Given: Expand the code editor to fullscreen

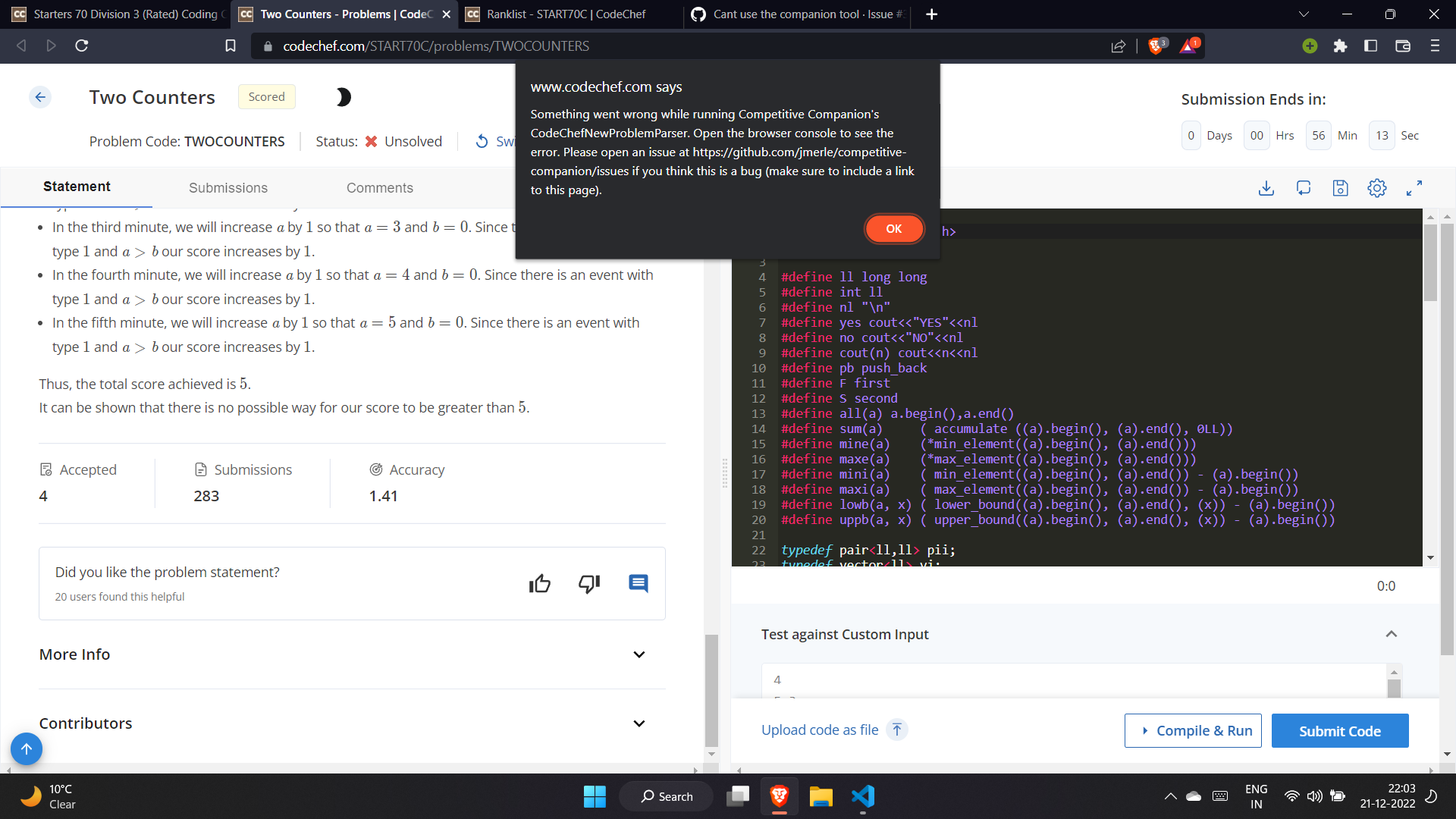Looking at the screenshot, I should tap(1414, 188).
